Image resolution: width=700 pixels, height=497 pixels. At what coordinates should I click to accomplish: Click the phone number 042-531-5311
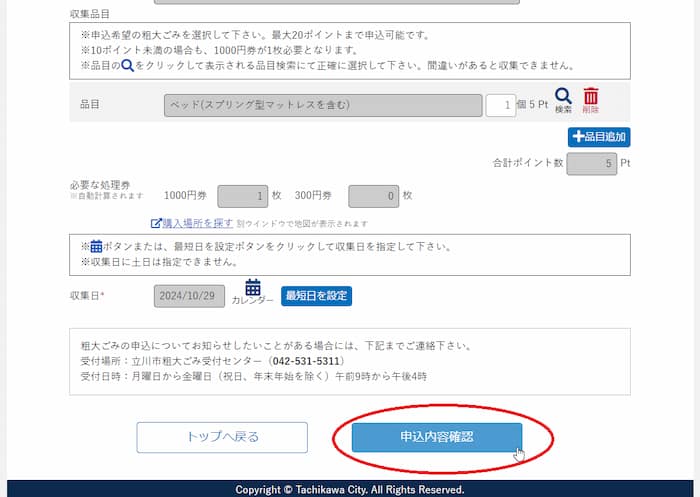(307, 360)
